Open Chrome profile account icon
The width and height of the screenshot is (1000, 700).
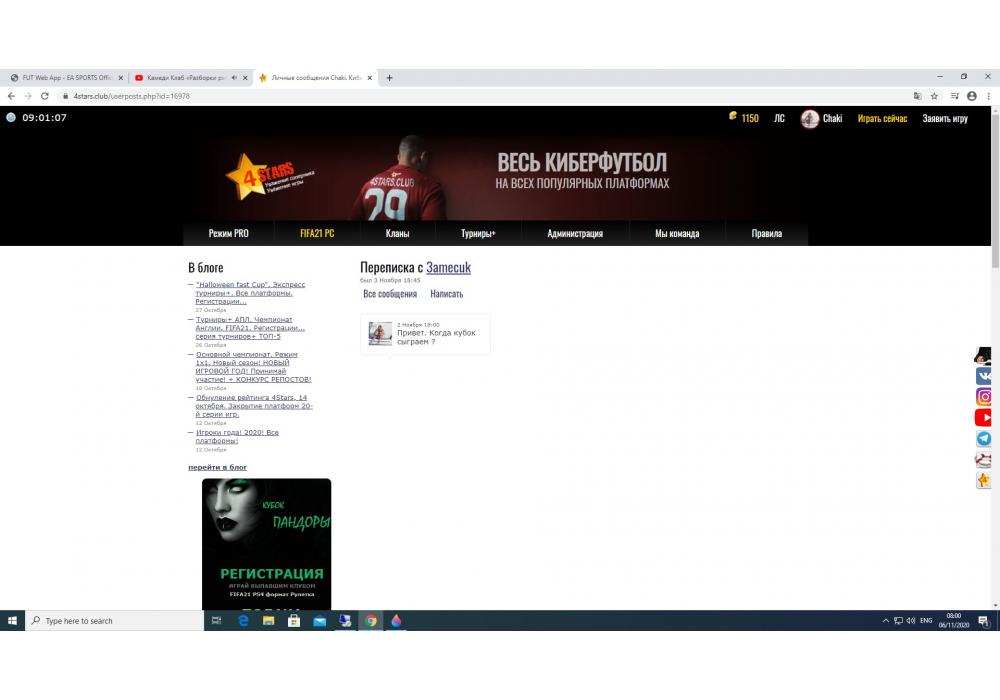tap(972, 96)
